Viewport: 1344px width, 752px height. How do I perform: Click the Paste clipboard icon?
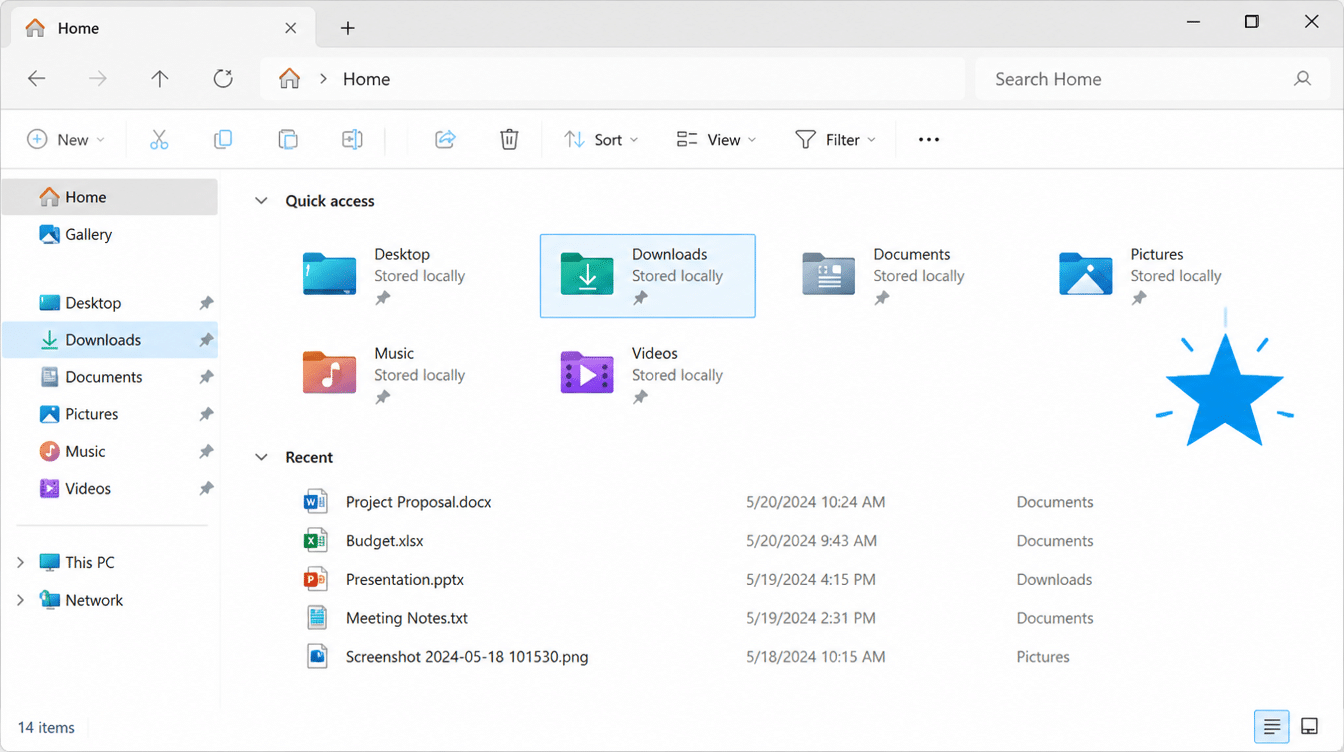coord(288,140)
